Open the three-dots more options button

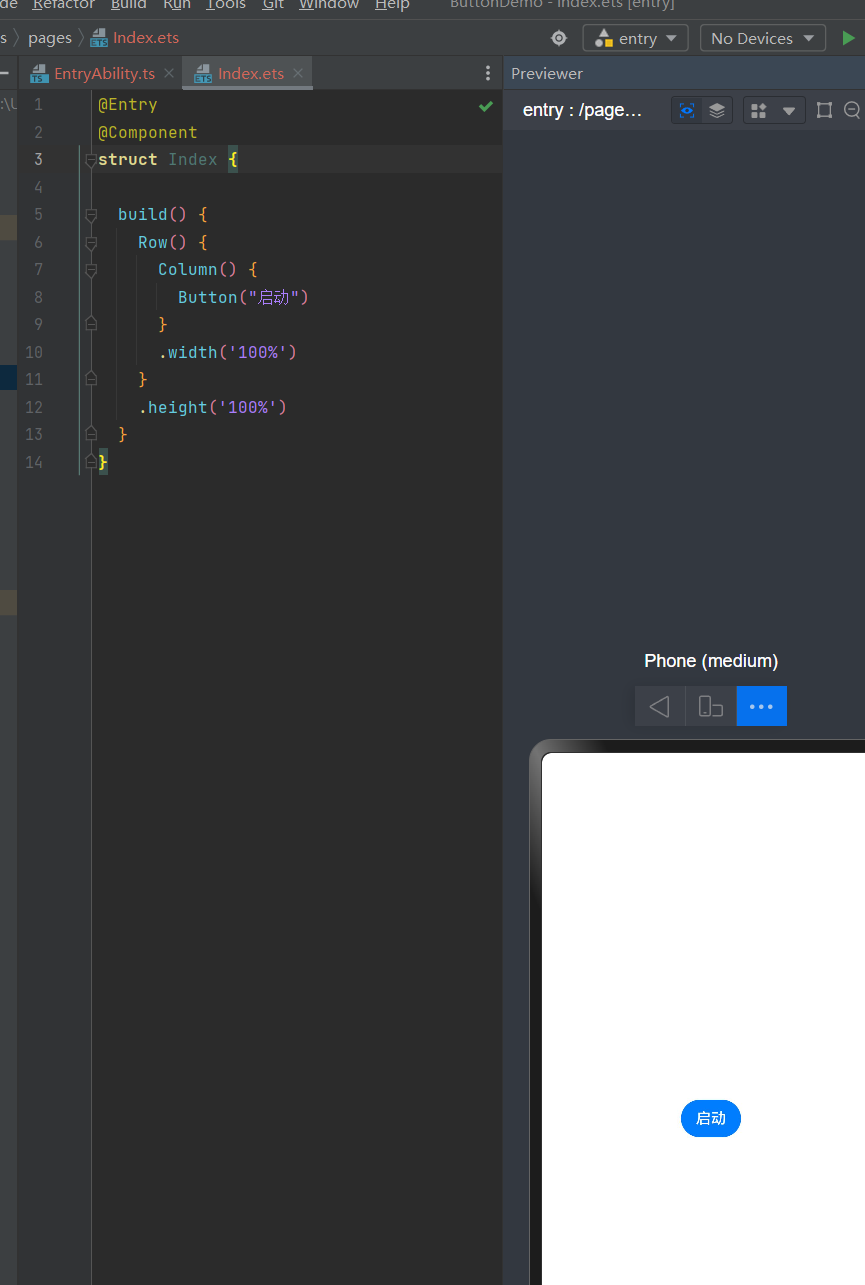[762, 706]
